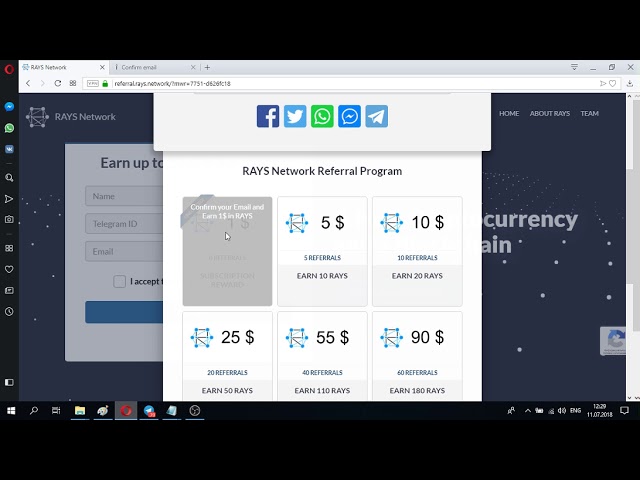
Task: Select the 55 $ reward card
Action: (322, 356)
